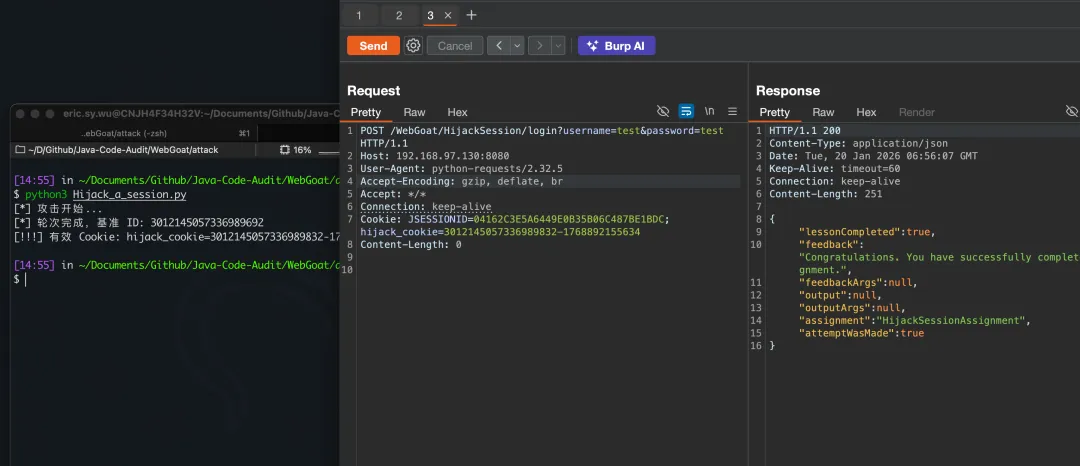
Task: Switch Request panel to Raw view
Action: (x=415, y=112)
